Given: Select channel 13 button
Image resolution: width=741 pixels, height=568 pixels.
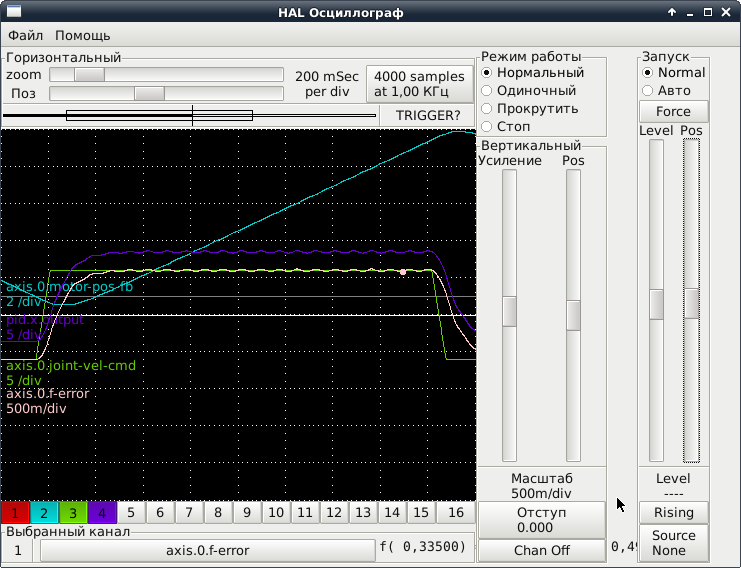Looking at the screenshot, I should [363, 513].
